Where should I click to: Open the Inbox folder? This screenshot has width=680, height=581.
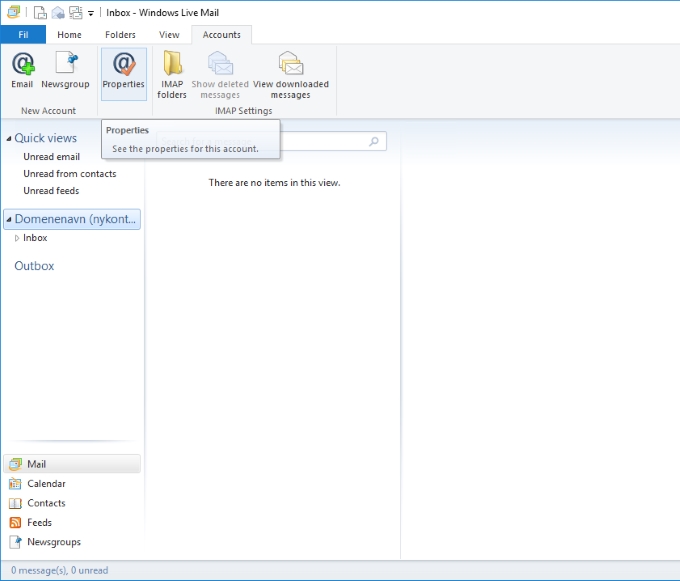[35, 238]
